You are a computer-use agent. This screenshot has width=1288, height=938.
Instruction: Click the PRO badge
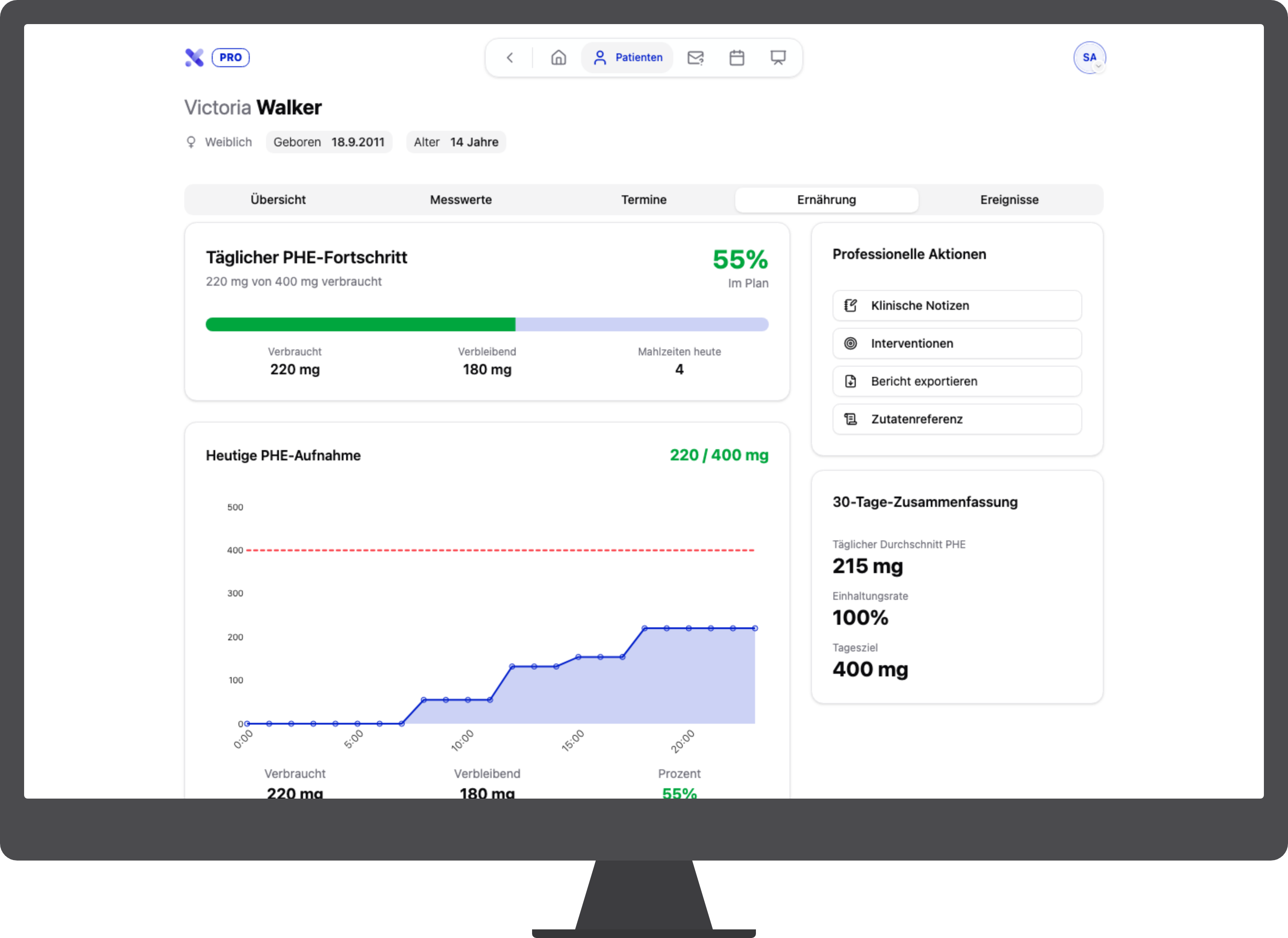click(x=231, y=57)
